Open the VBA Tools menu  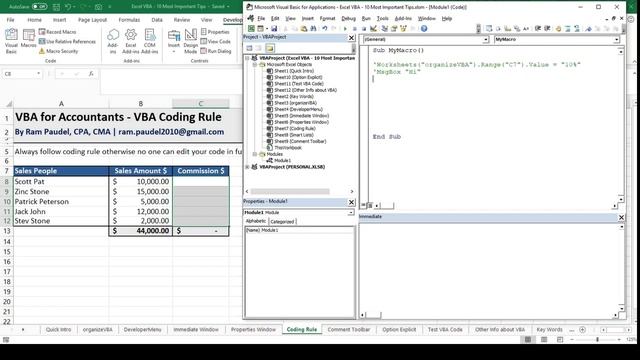pyautogui.click(x=382, y=18)
